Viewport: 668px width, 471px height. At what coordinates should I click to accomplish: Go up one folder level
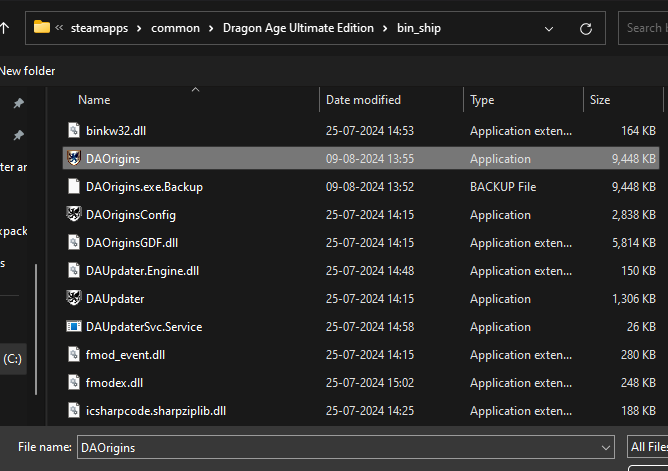click(4, 28)
